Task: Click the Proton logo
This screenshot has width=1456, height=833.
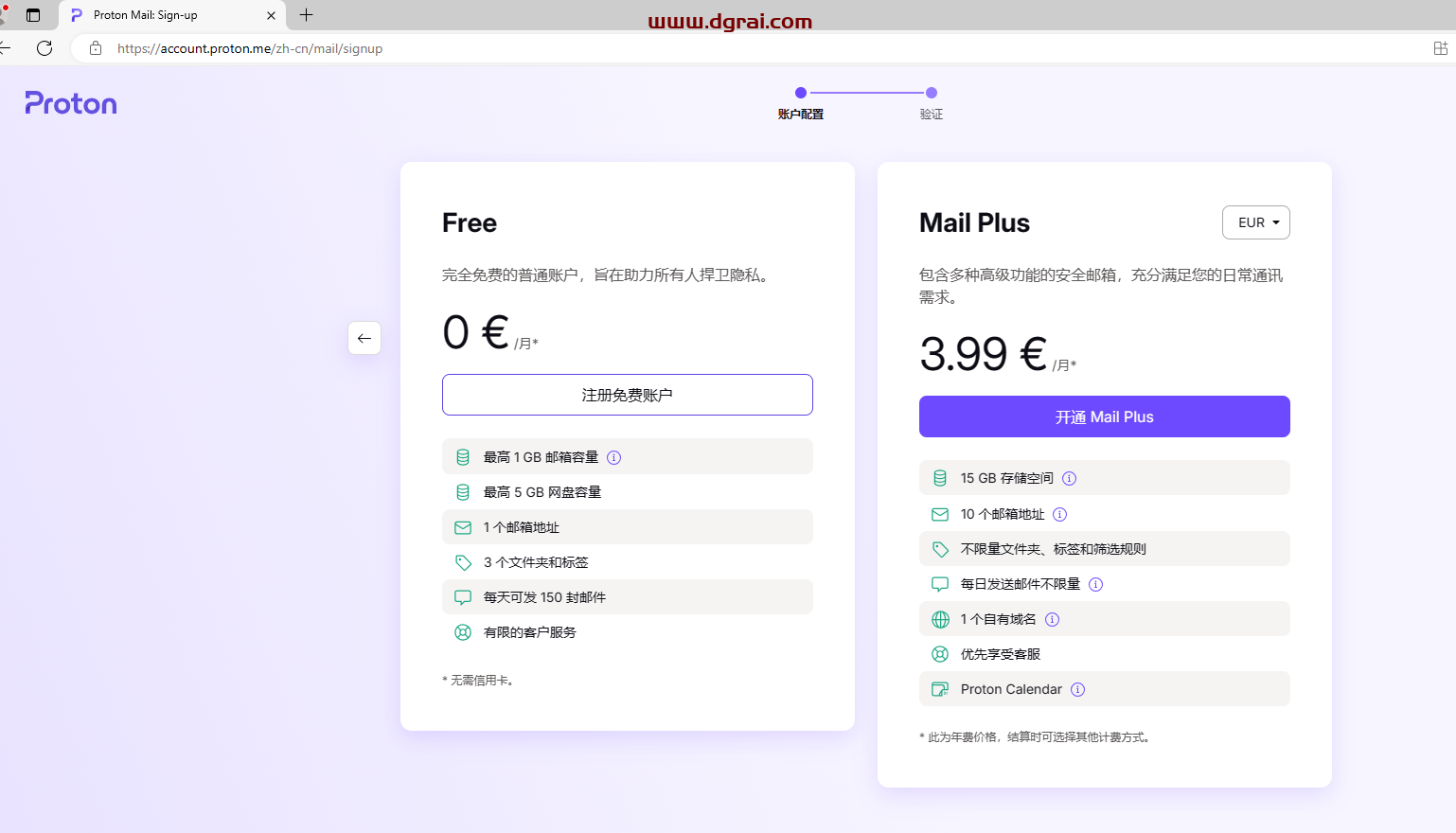Action: (71, 104)
